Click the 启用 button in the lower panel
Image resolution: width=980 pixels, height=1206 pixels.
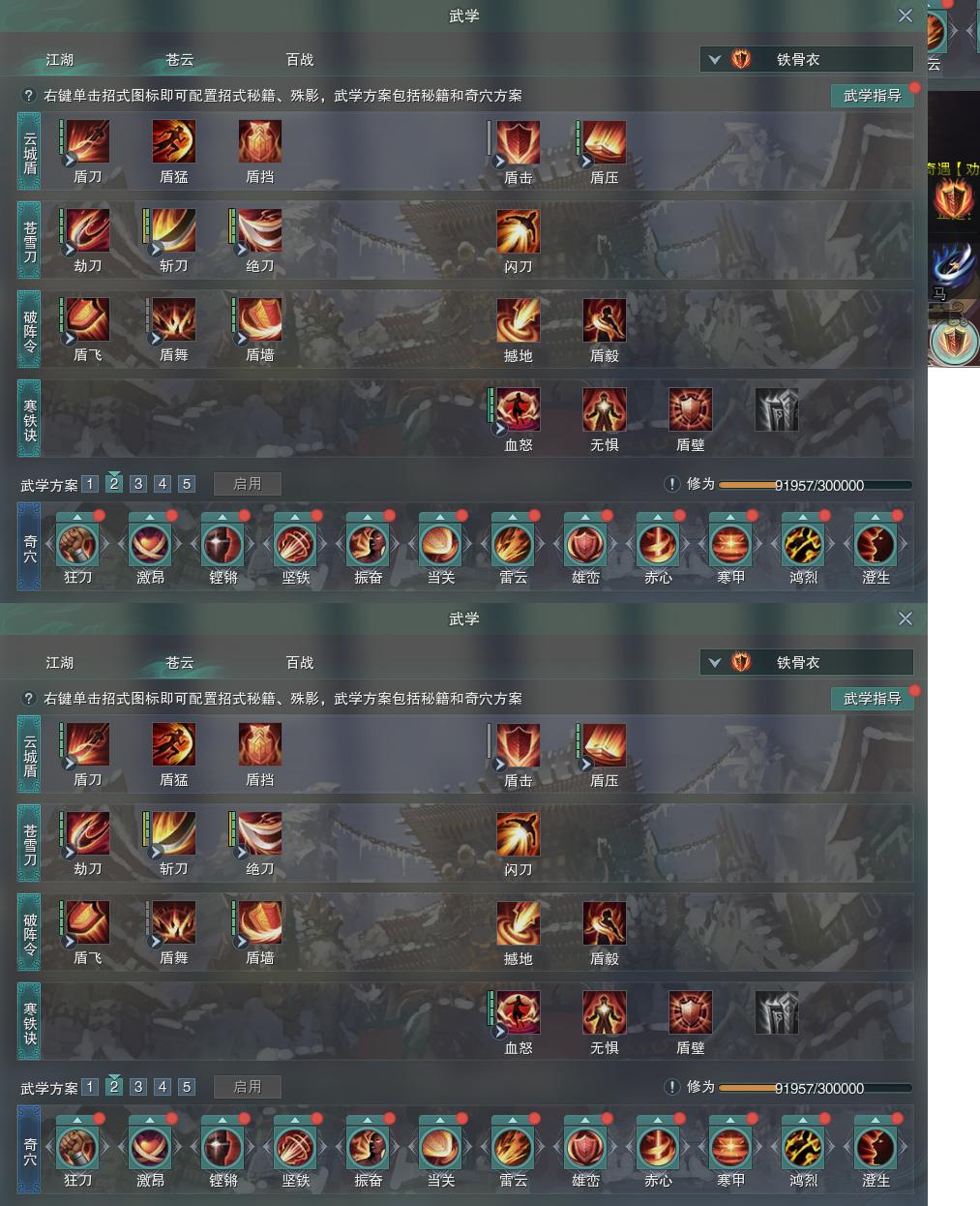tap(248, 1087)
